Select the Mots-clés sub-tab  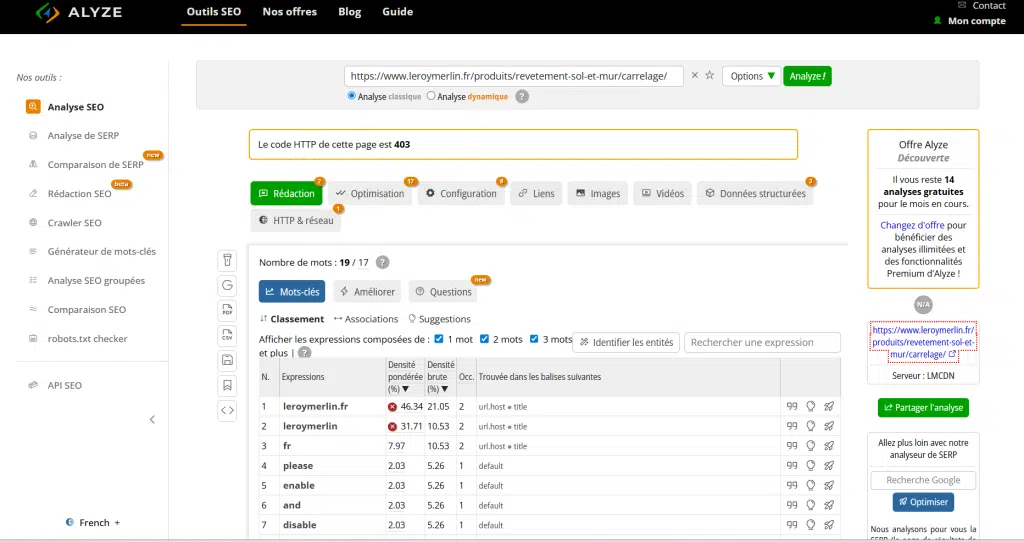(292, 291)
